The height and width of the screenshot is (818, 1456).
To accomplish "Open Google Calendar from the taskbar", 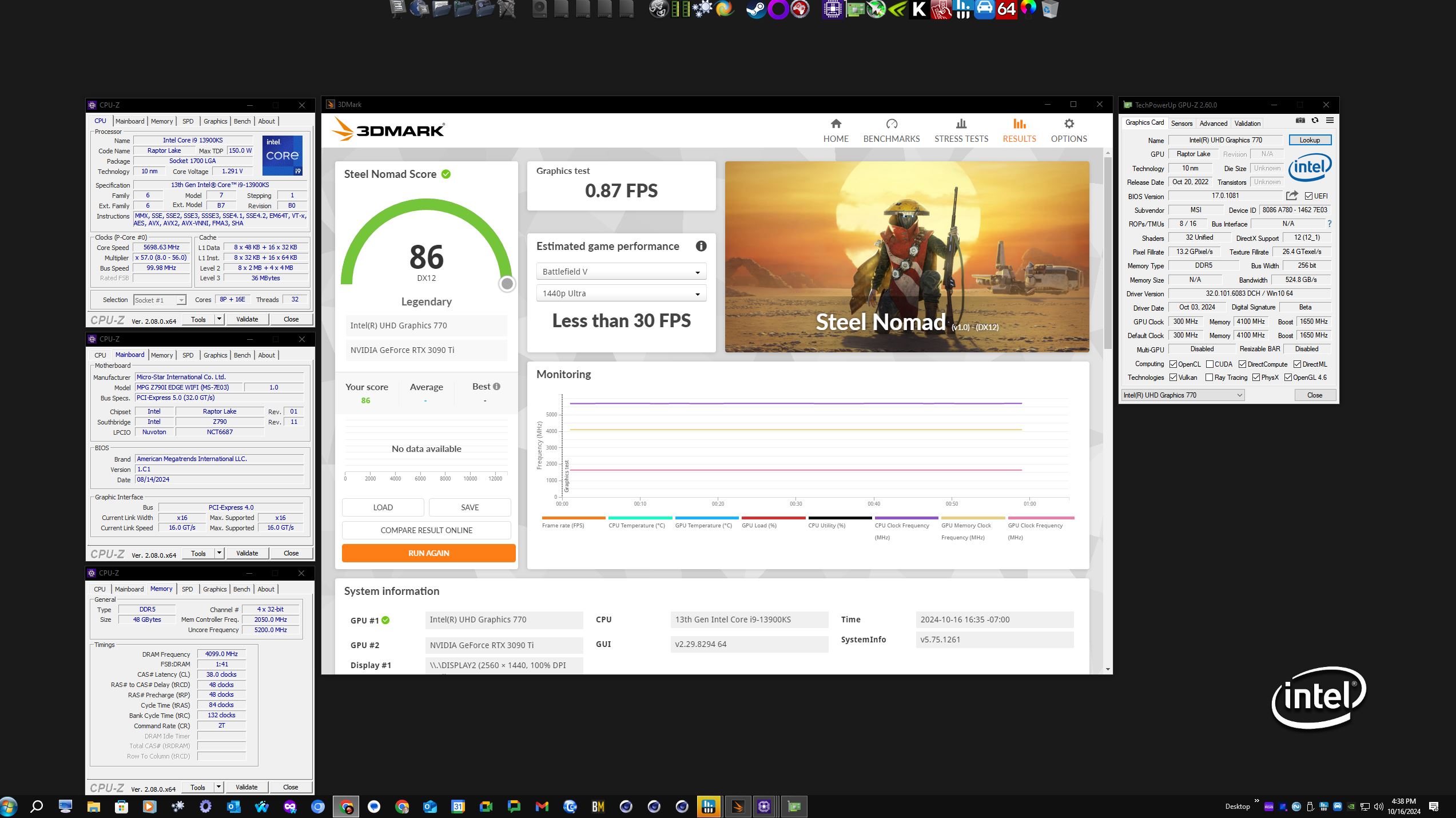I will pyautogui.click(x=458, y=807).
